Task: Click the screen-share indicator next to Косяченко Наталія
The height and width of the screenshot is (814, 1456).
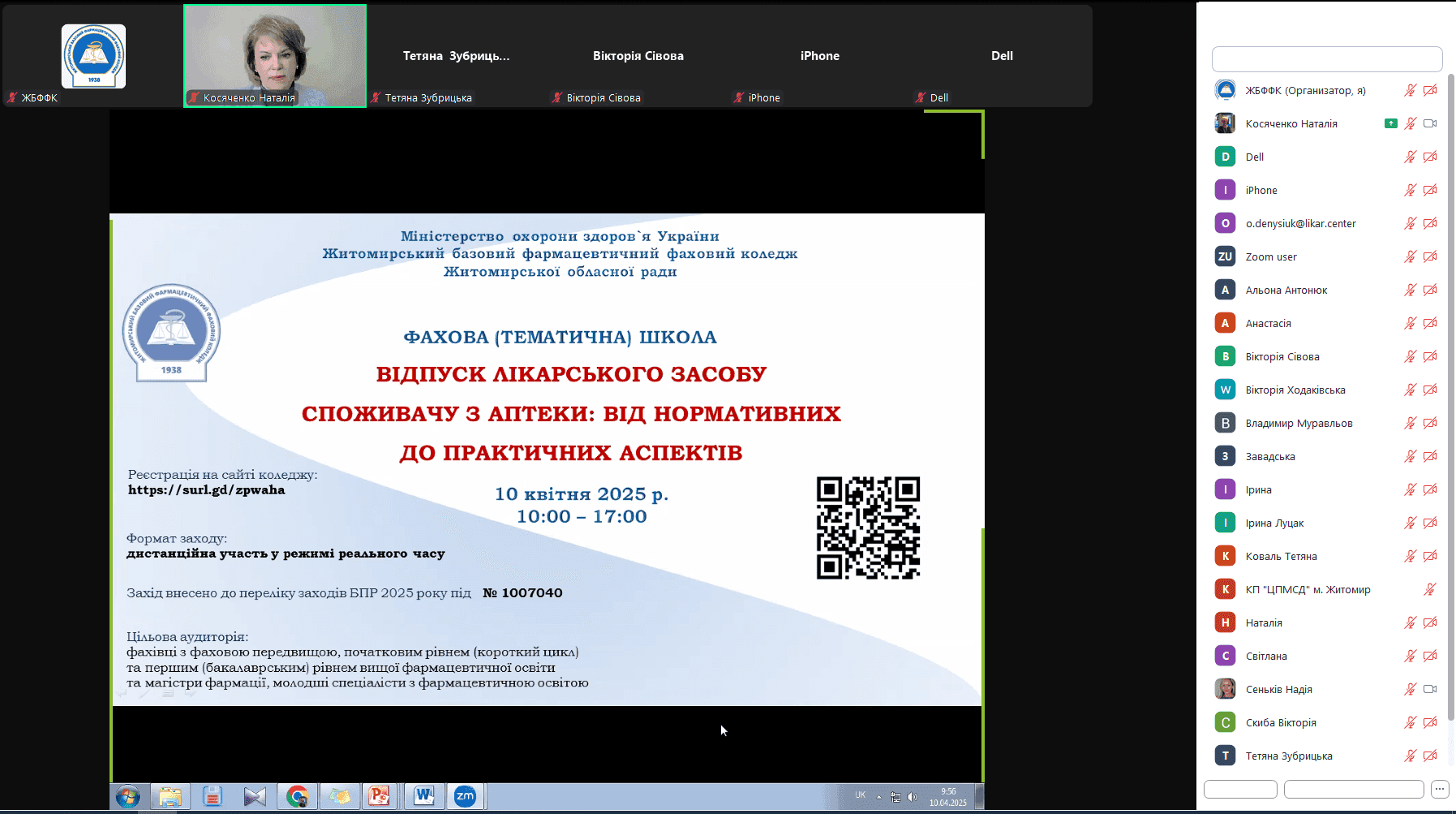Action: point(1390,123)
